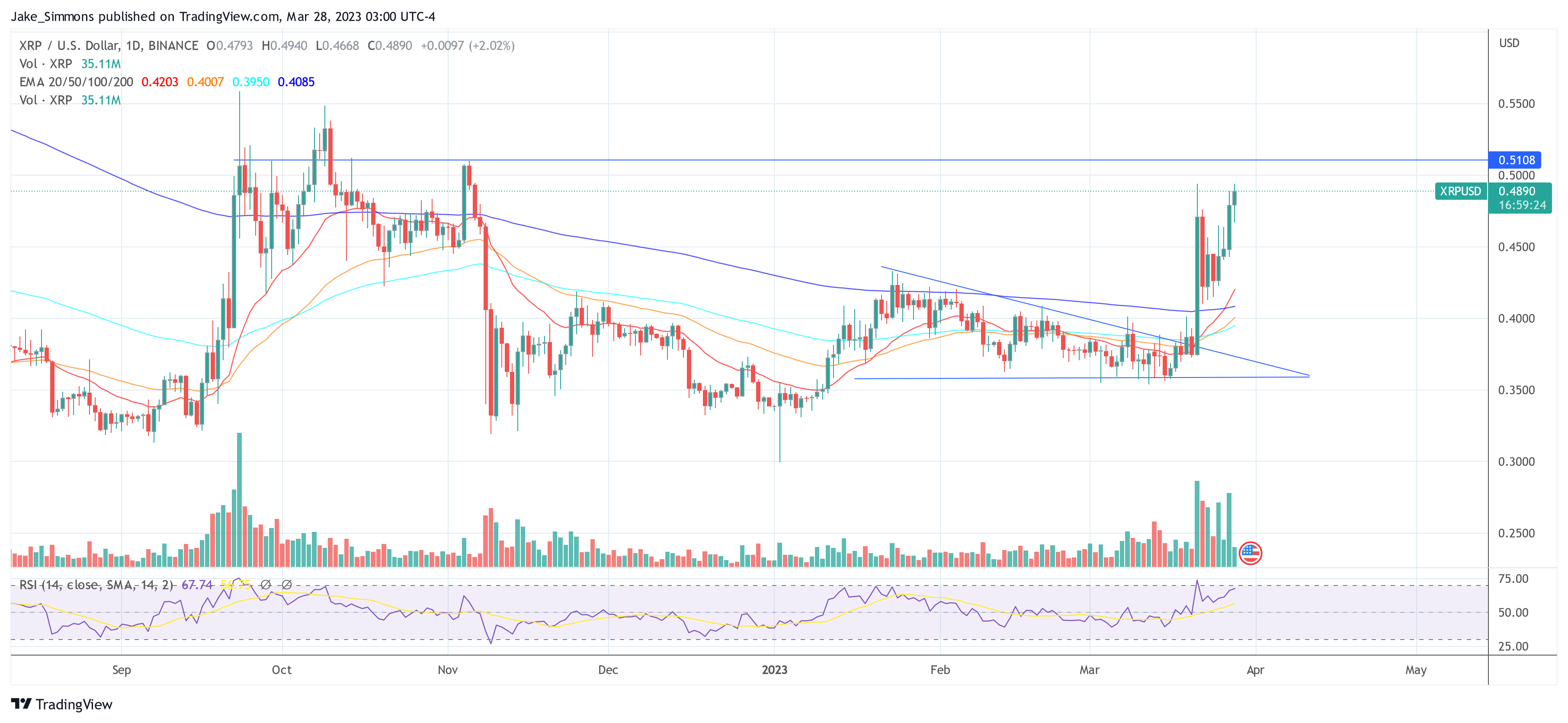Click the 0.3000 price axis label
Image resolution: width=1568 pixels, height=723 pixels.
1516,461
